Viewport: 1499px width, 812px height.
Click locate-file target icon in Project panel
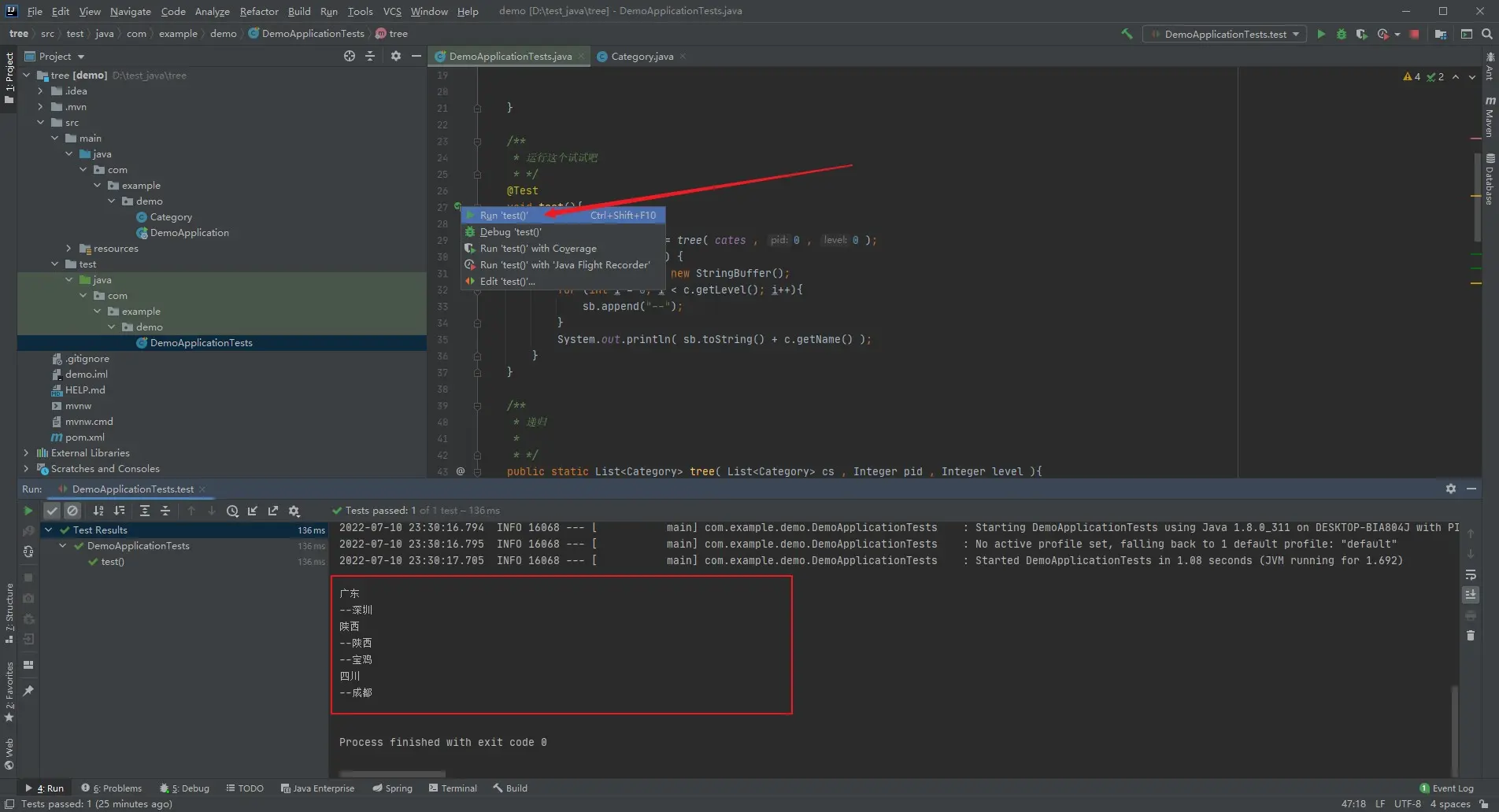[350, 56]
